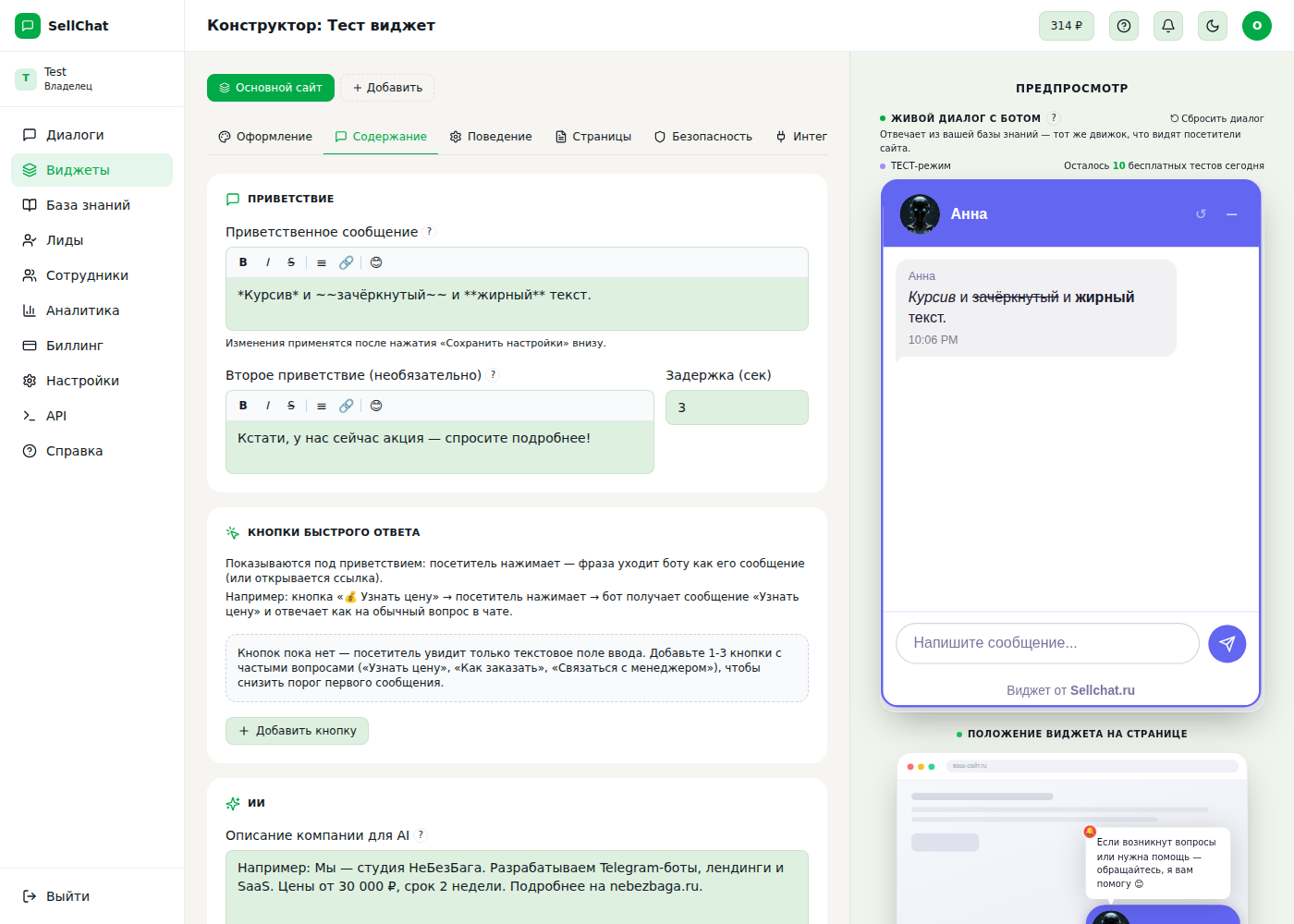Switch to the Безопасность tab
Screen dimensions: 1294x924
tap(703, 137)
